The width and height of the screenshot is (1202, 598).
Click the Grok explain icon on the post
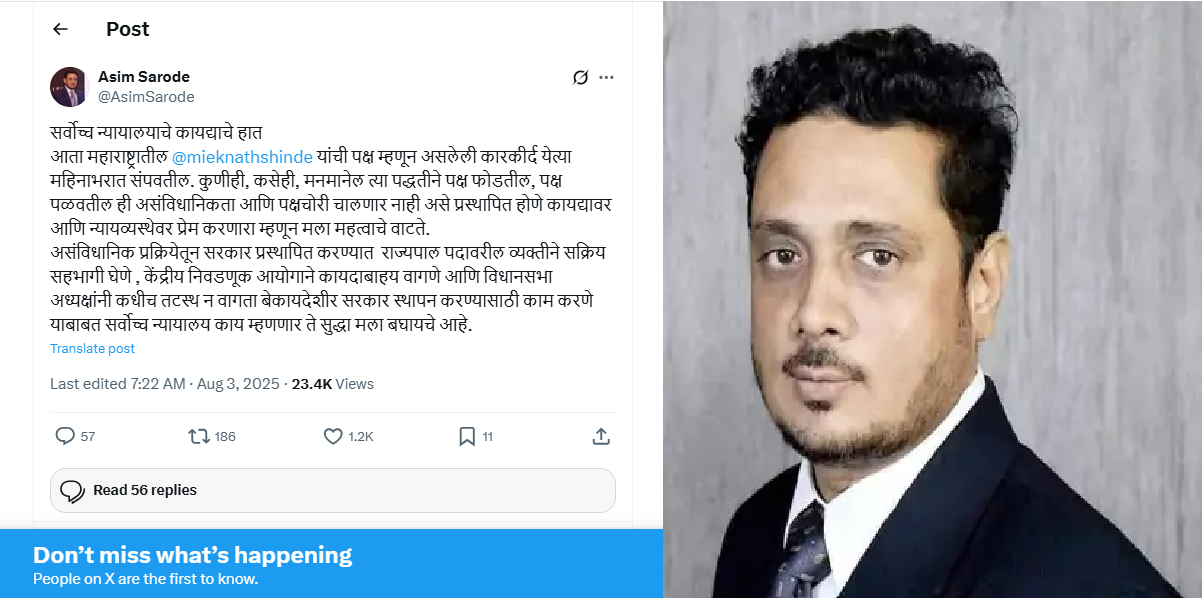(579, 77)
